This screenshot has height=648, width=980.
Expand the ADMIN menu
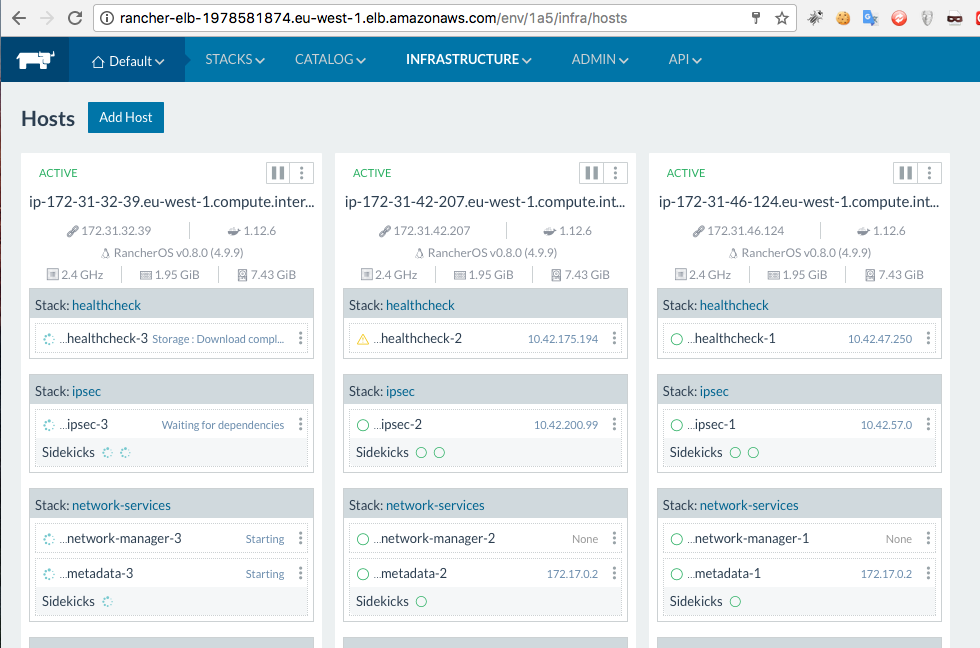click(x=599, y=59)
